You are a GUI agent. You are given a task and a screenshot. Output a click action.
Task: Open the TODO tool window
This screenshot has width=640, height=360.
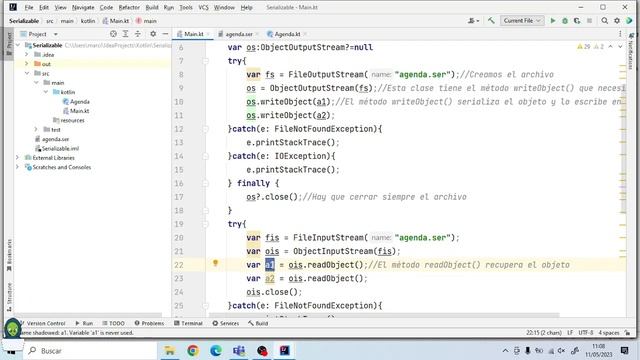(x=113, y=323)
